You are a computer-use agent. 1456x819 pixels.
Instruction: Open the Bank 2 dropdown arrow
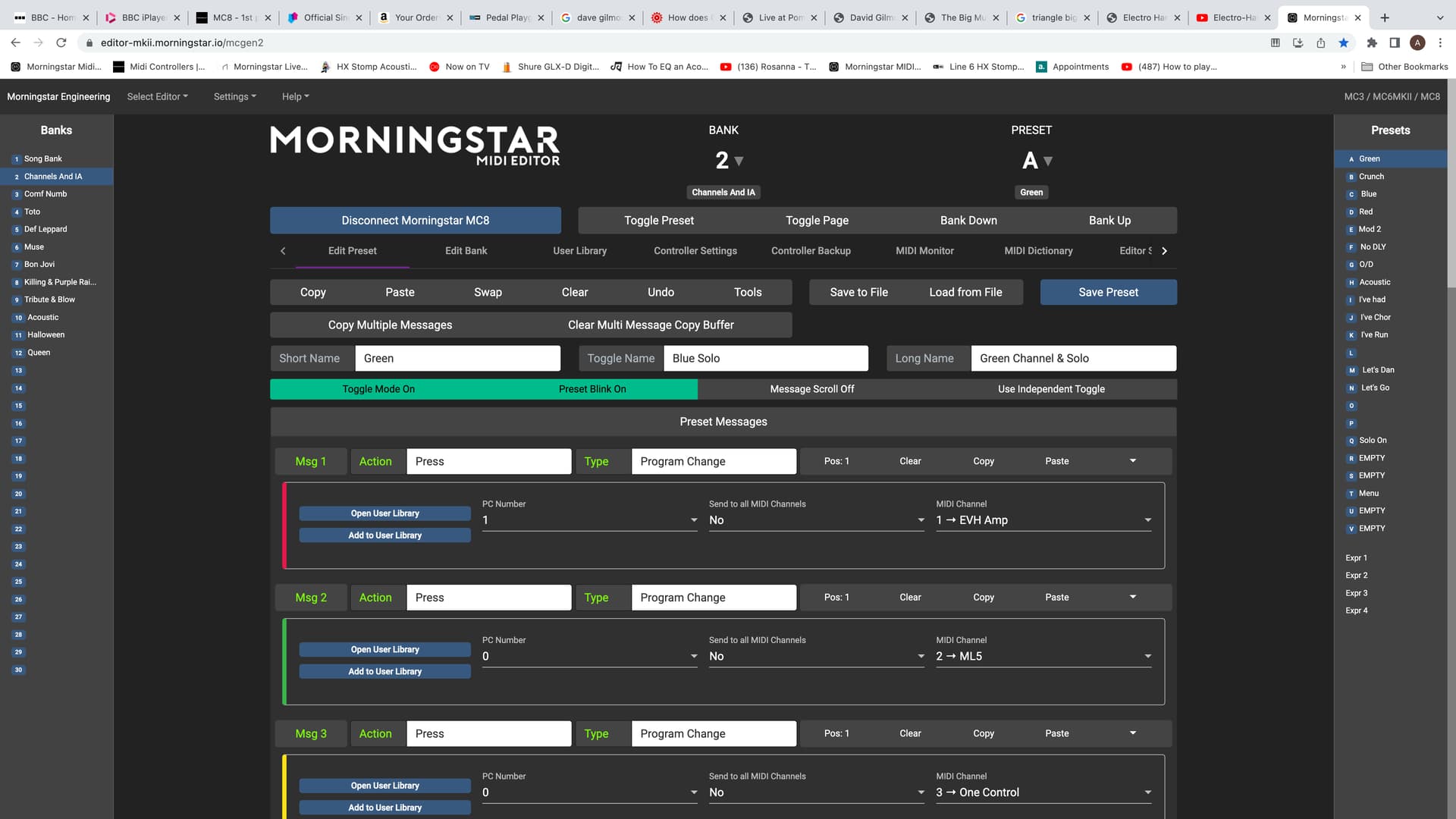[739, 161]
